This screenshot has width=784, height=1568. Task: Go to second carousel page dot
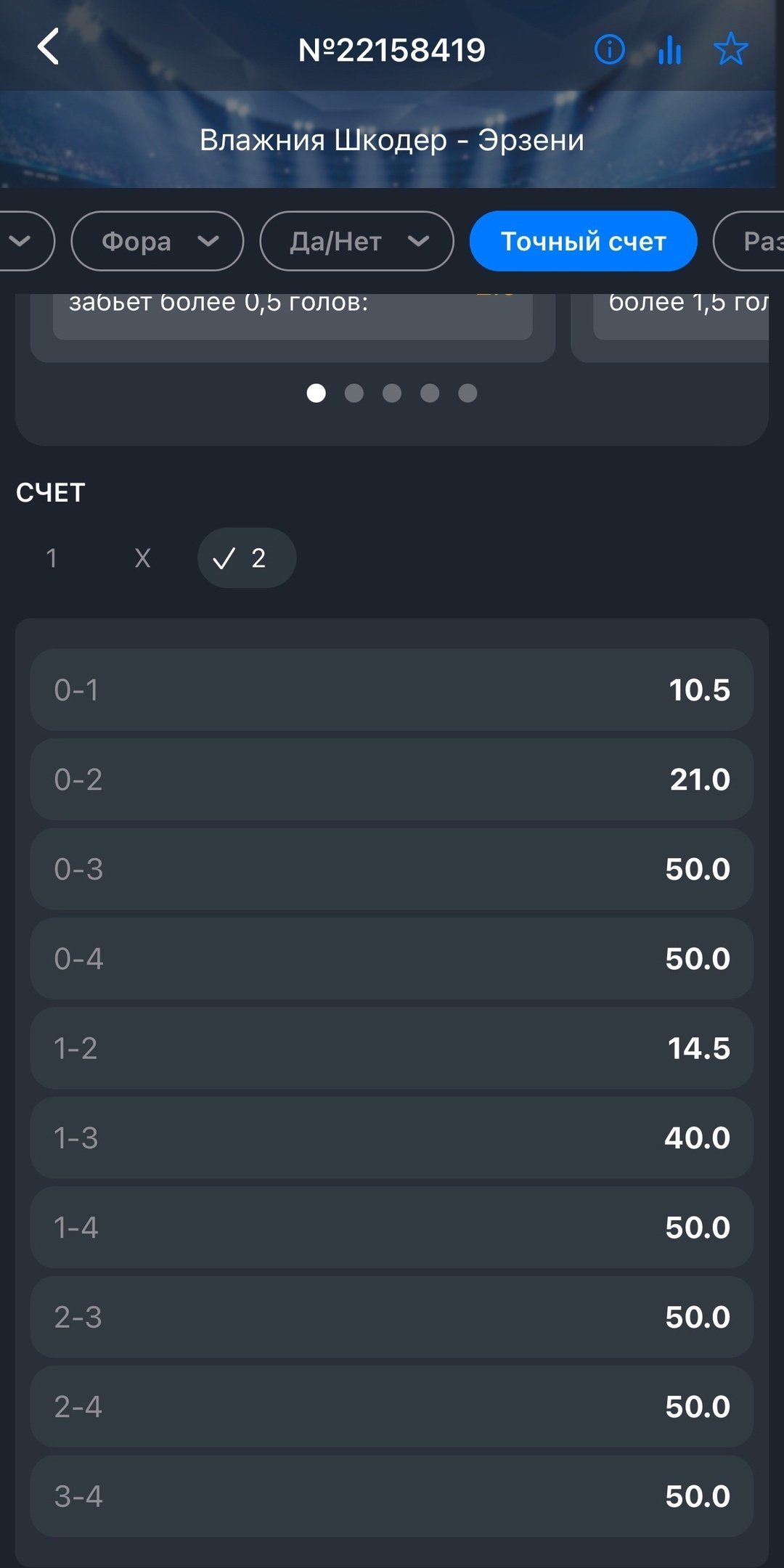coord(354,393)
